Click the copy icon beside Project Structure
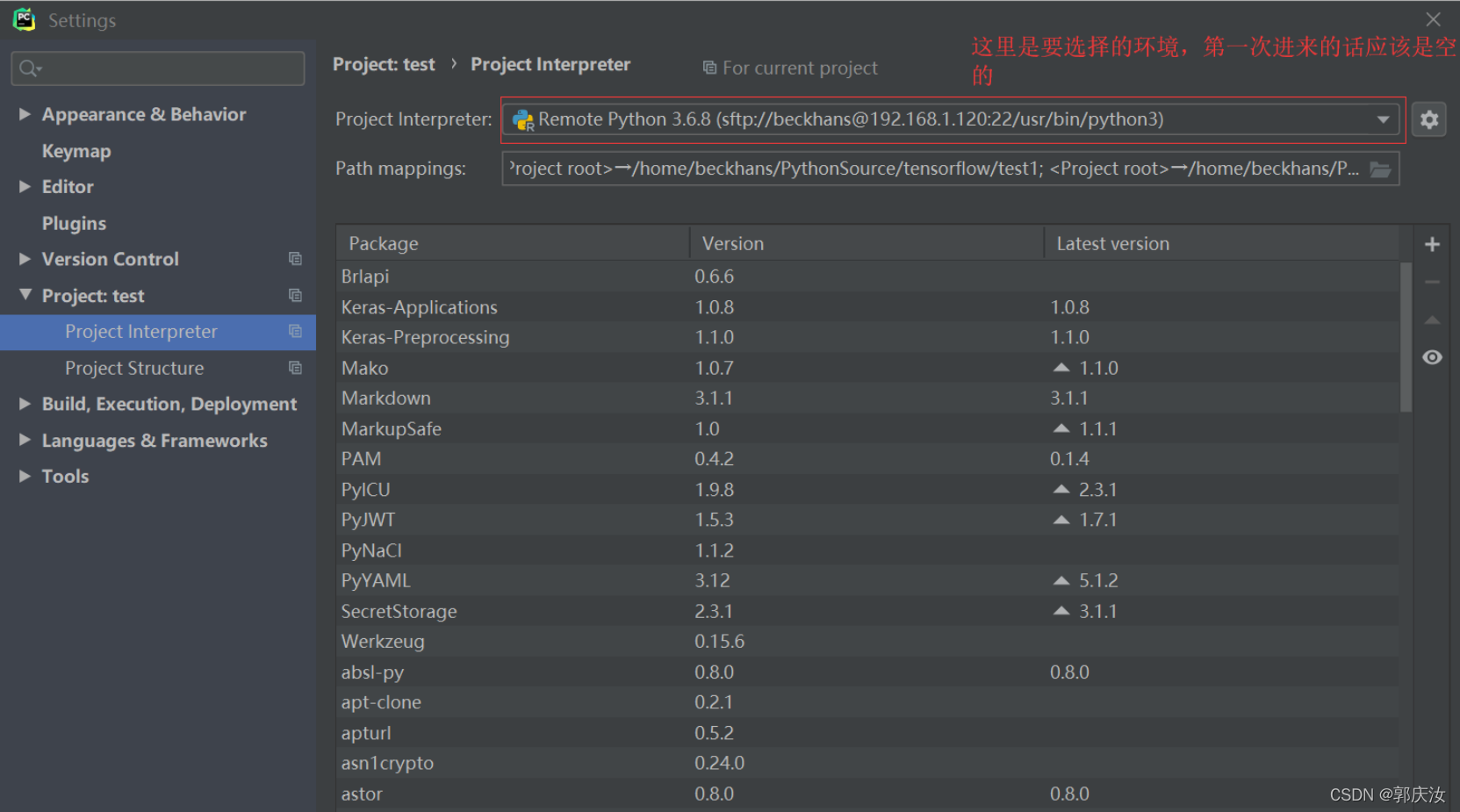This screenshot has height=812, width=1460. (x=295, y=368)
